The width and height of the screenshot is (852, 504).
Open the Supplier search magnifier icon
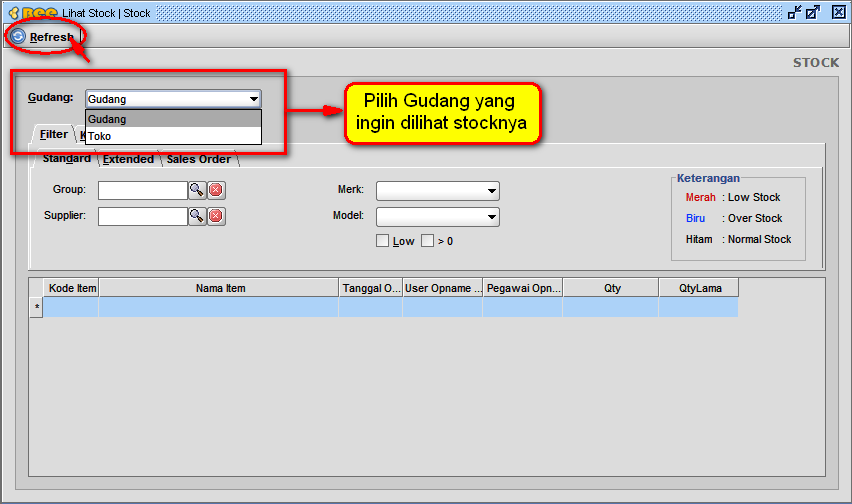[x=197, y=216]
